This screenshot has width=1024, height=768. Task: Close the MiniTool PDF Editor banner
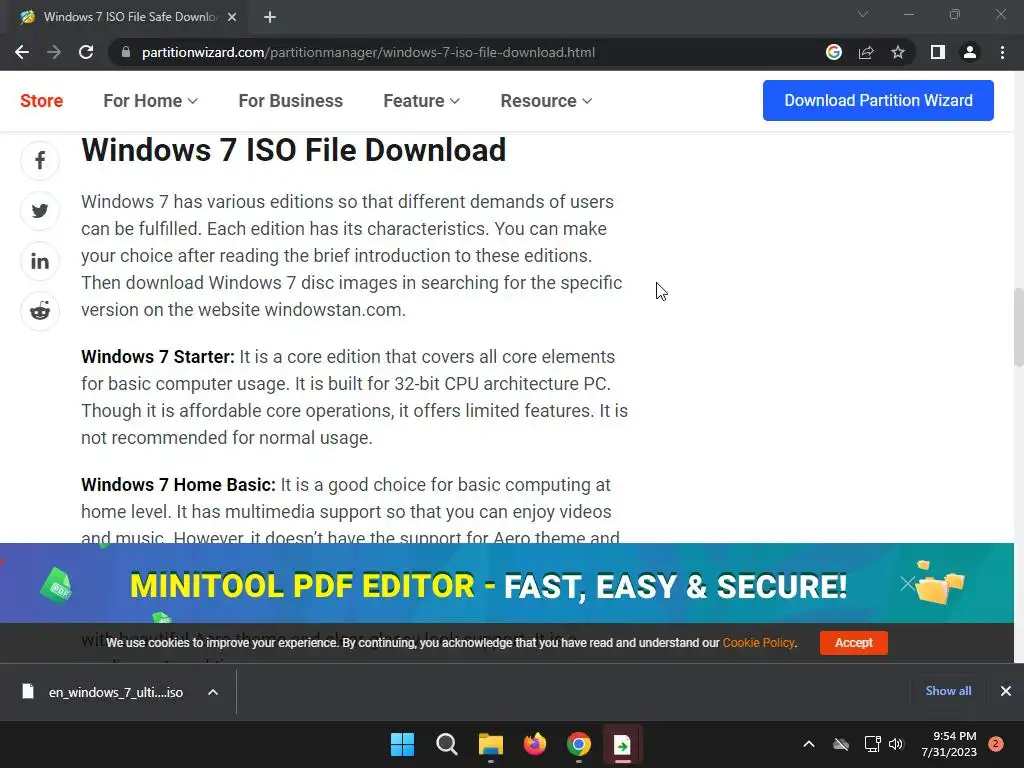click(908, 583)
